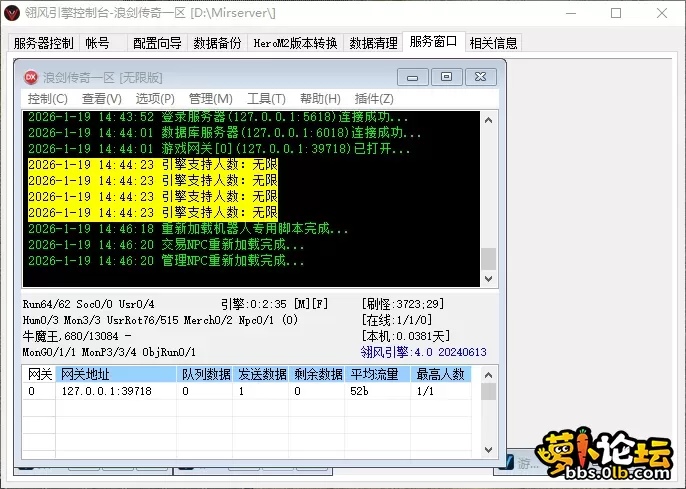Viewport: 686px width, 489px height.
Task: Click the log line 登录服务器(127.0.0.1:5618)连接成功
Action: click(218, 117)
